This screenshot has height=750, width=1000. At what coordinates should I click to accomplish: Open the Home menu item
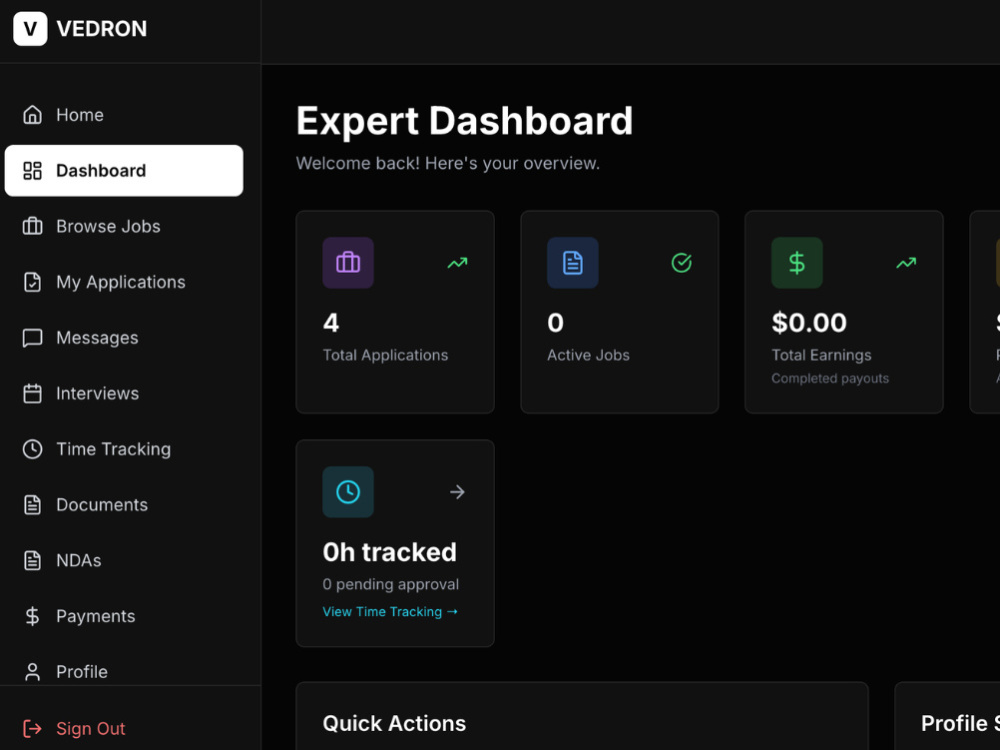click(x=124, y=115)
